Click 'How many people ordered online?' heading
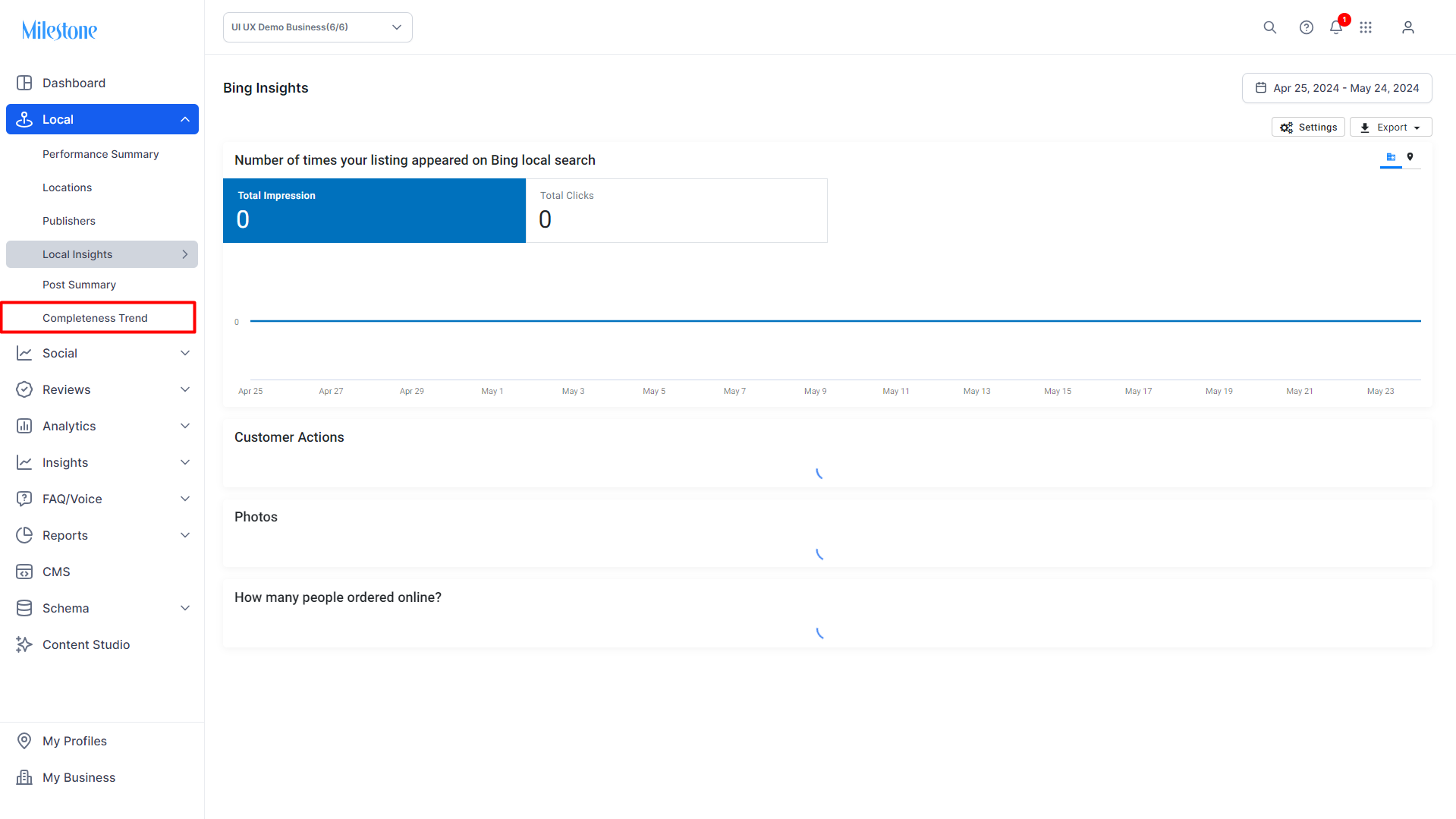The width and height of the screenshot is (1456, 819). [x=338, y=597]
